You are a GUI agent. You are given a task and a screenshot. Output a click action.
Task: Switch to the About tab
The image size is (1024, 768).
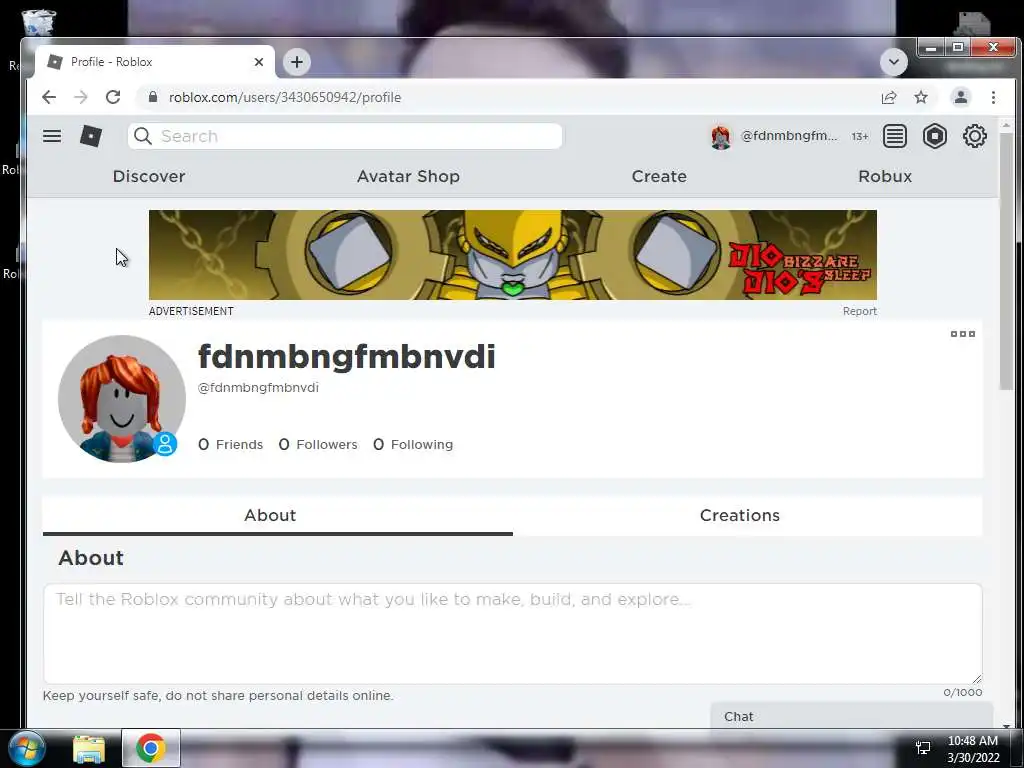pyautogui.click(x=278, y=515)
